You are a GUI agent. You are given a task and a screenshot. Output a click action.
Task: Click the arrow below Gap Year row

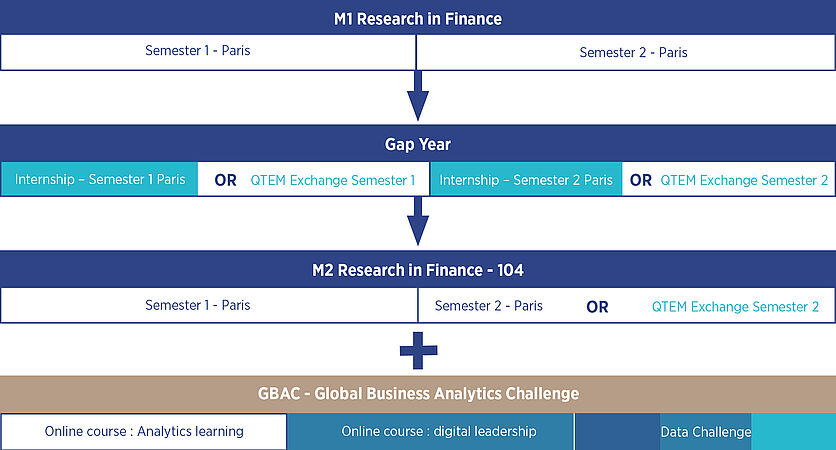[x=418, y=220]
